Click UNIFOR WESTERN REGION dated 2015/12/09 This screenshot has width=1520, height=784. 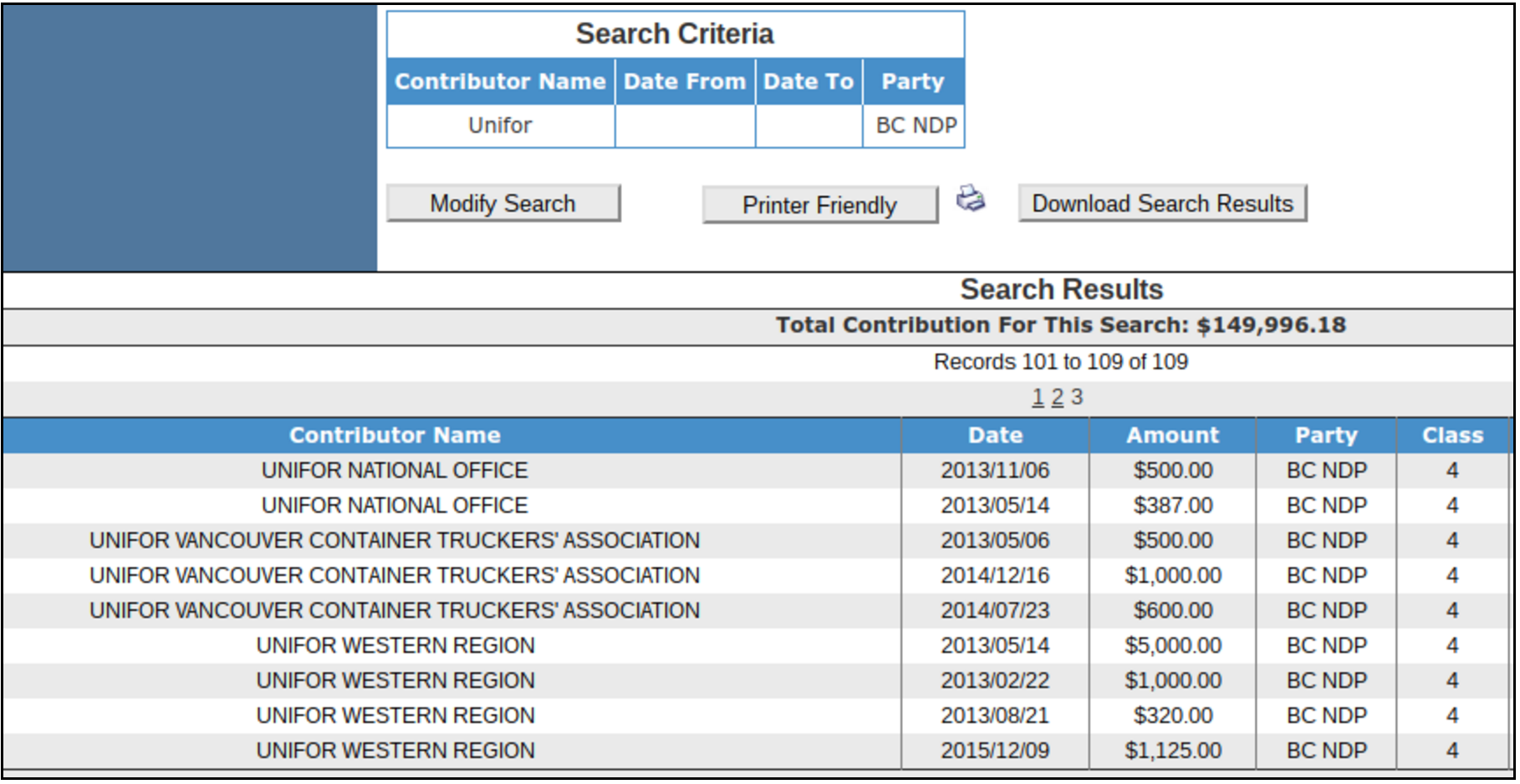395,751
